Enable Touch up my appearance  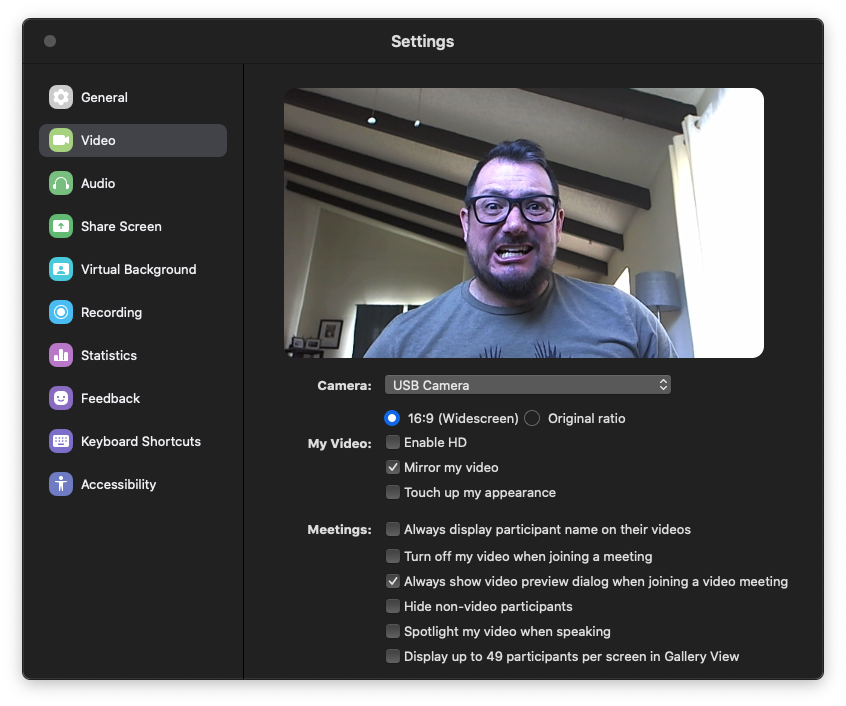coord(393,492)
